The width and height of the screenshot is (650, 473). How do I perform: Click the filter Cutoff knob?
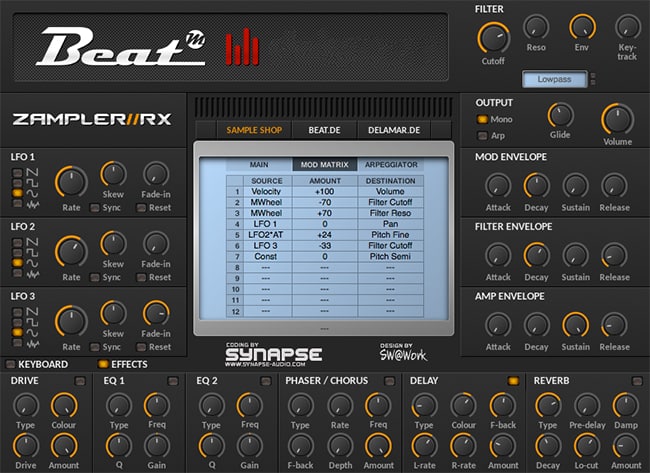pyautogui.click(x=493, y=38)
